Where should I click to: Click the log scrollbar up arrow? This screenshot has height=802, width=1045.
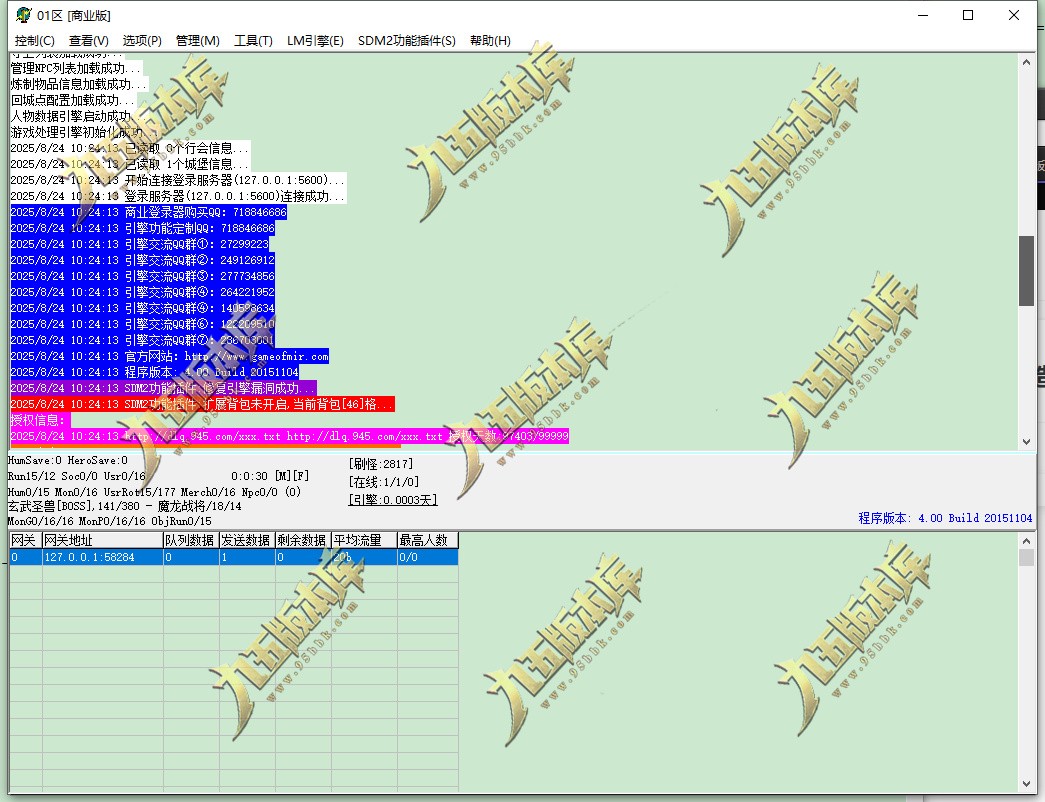[x=1026, y=62]
